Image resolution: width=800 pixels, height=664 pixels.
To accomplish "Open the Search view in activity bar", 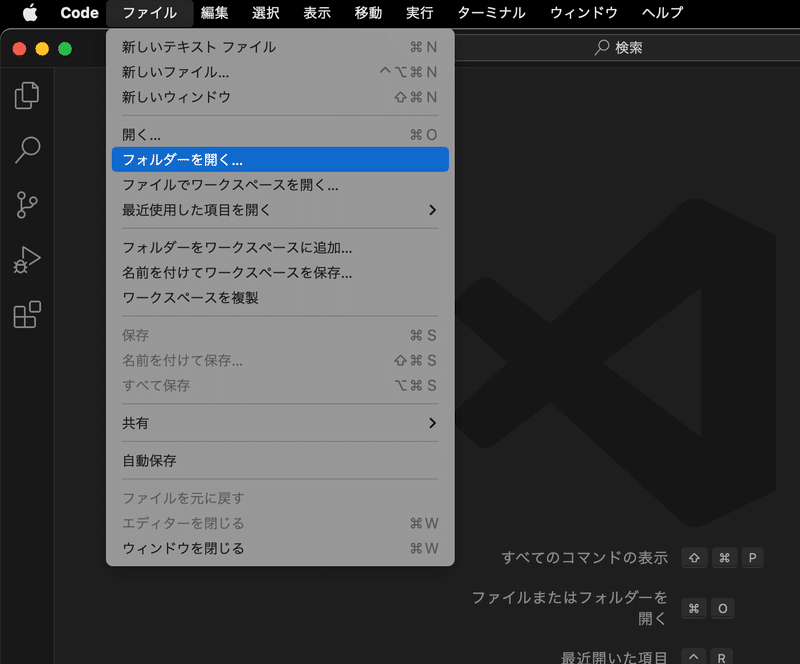I will click(27, 150).
